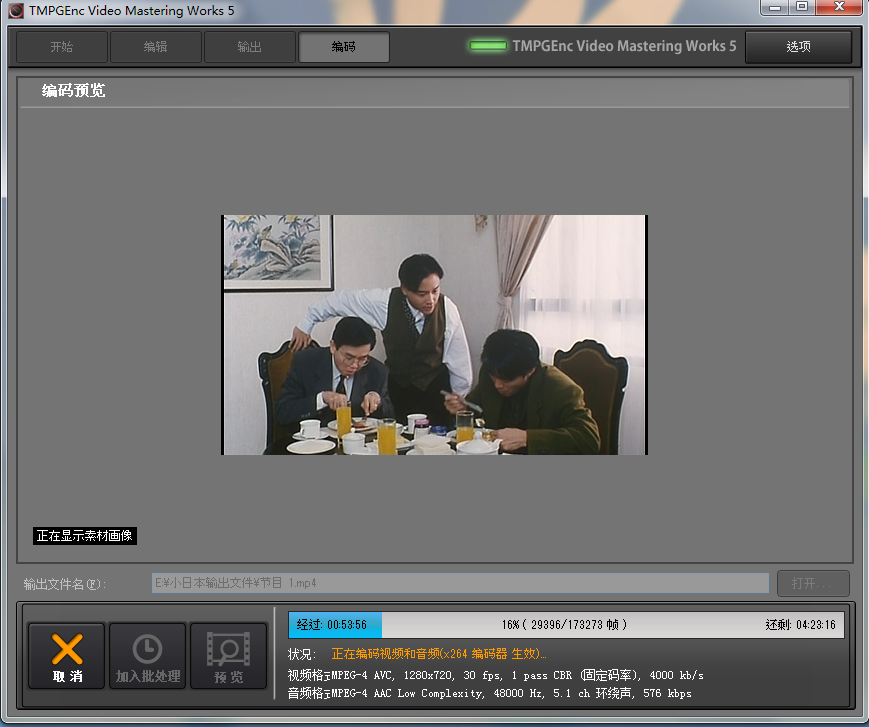
Task: Maximize the TMPGEnc window
Action: click(x=801, y=7)
